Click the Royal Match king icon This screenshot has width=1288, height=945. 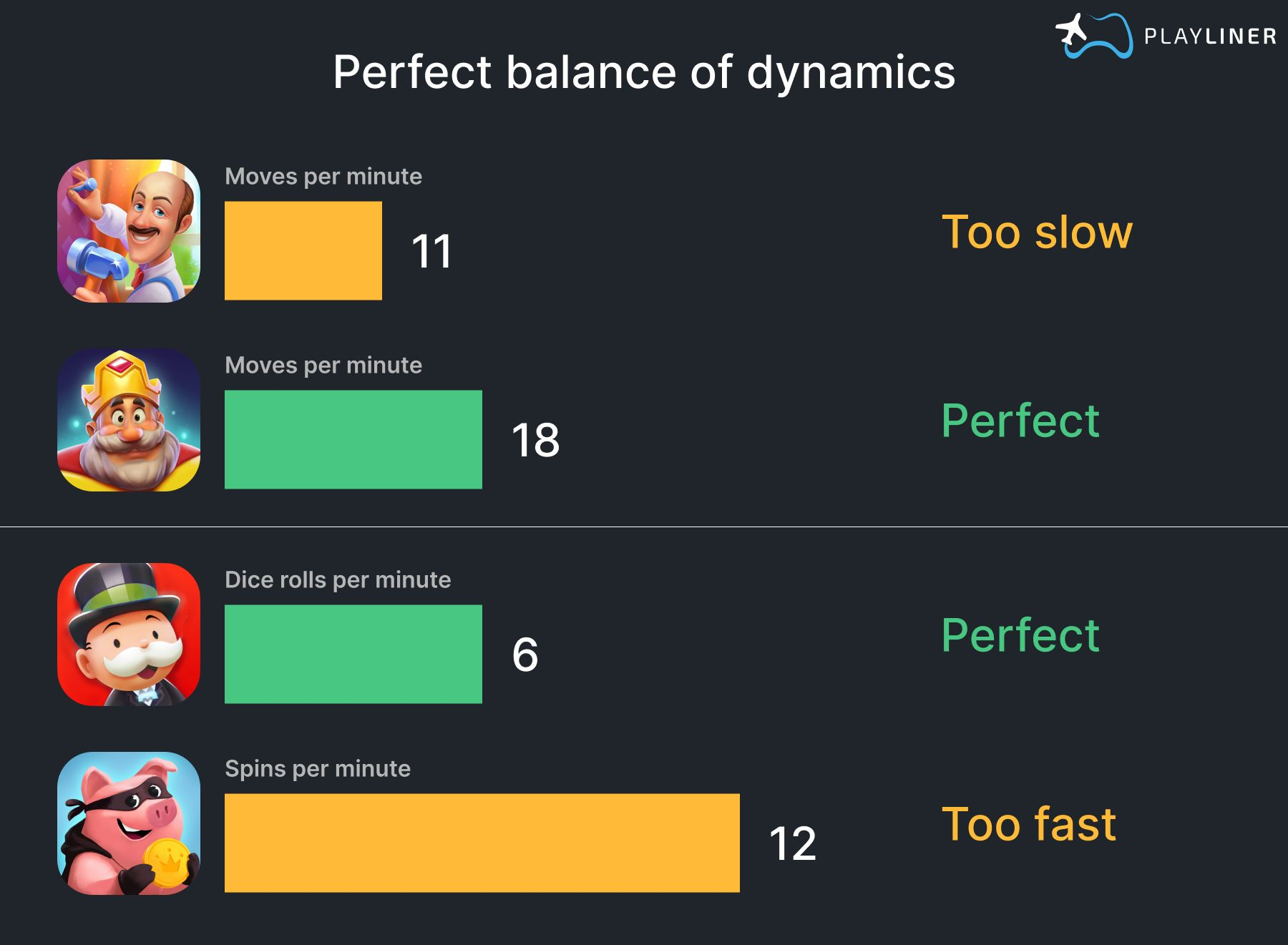pyautogui.click(x=129, y=420)
